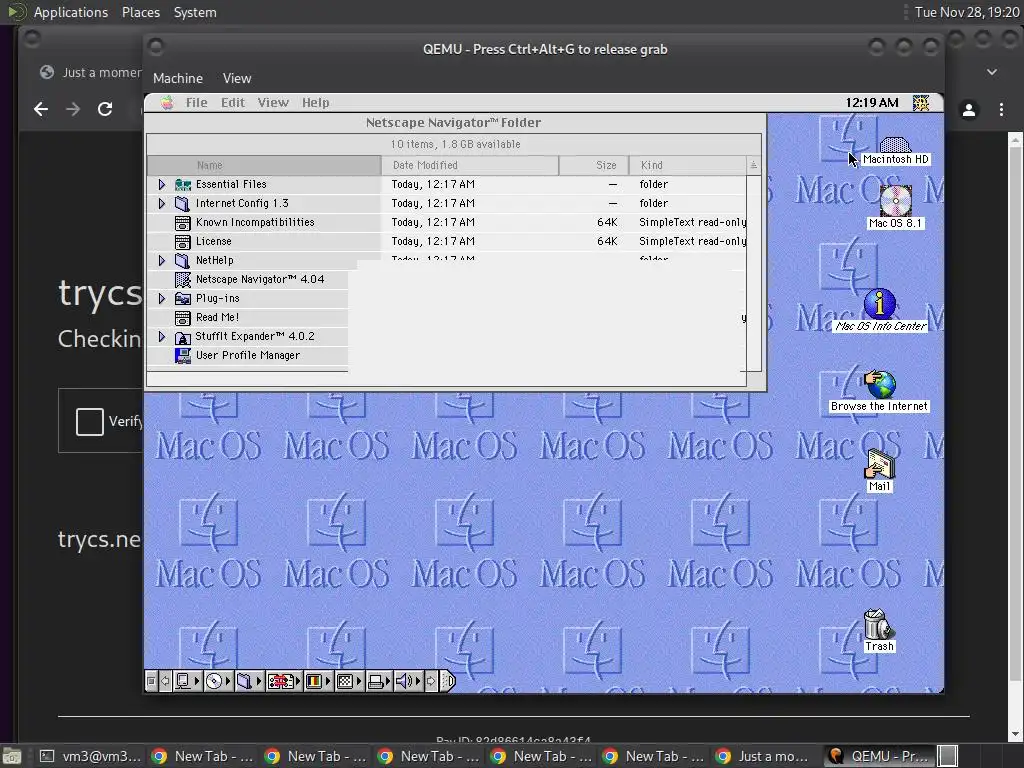
Task: Click browser back arrow behind QEMU
Action: point(41,109)
